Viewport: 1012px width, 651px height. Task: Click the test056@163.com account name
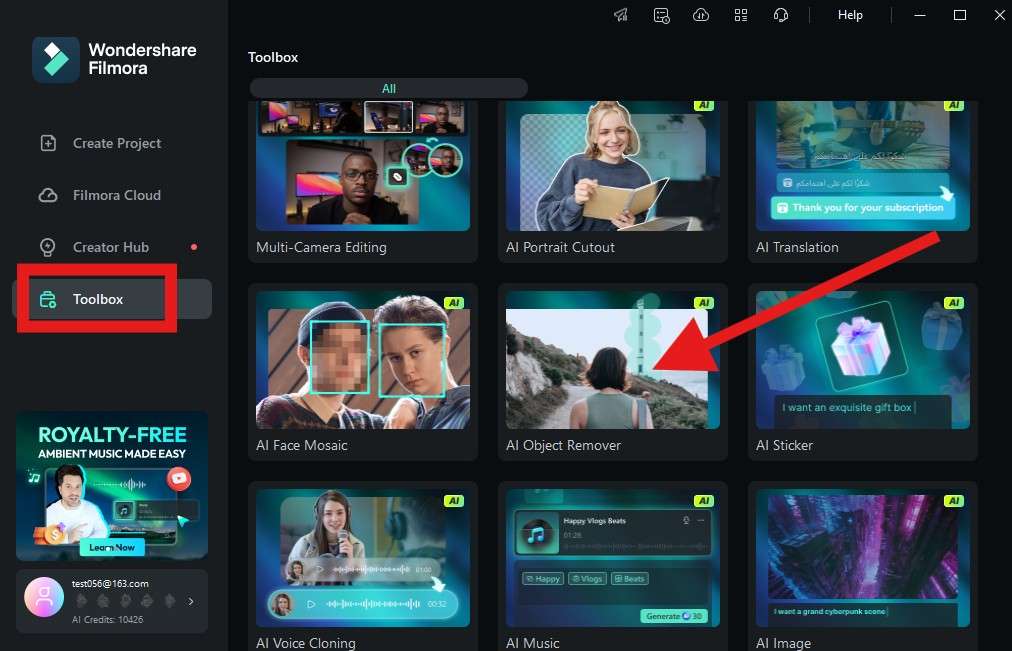[110, 583]
